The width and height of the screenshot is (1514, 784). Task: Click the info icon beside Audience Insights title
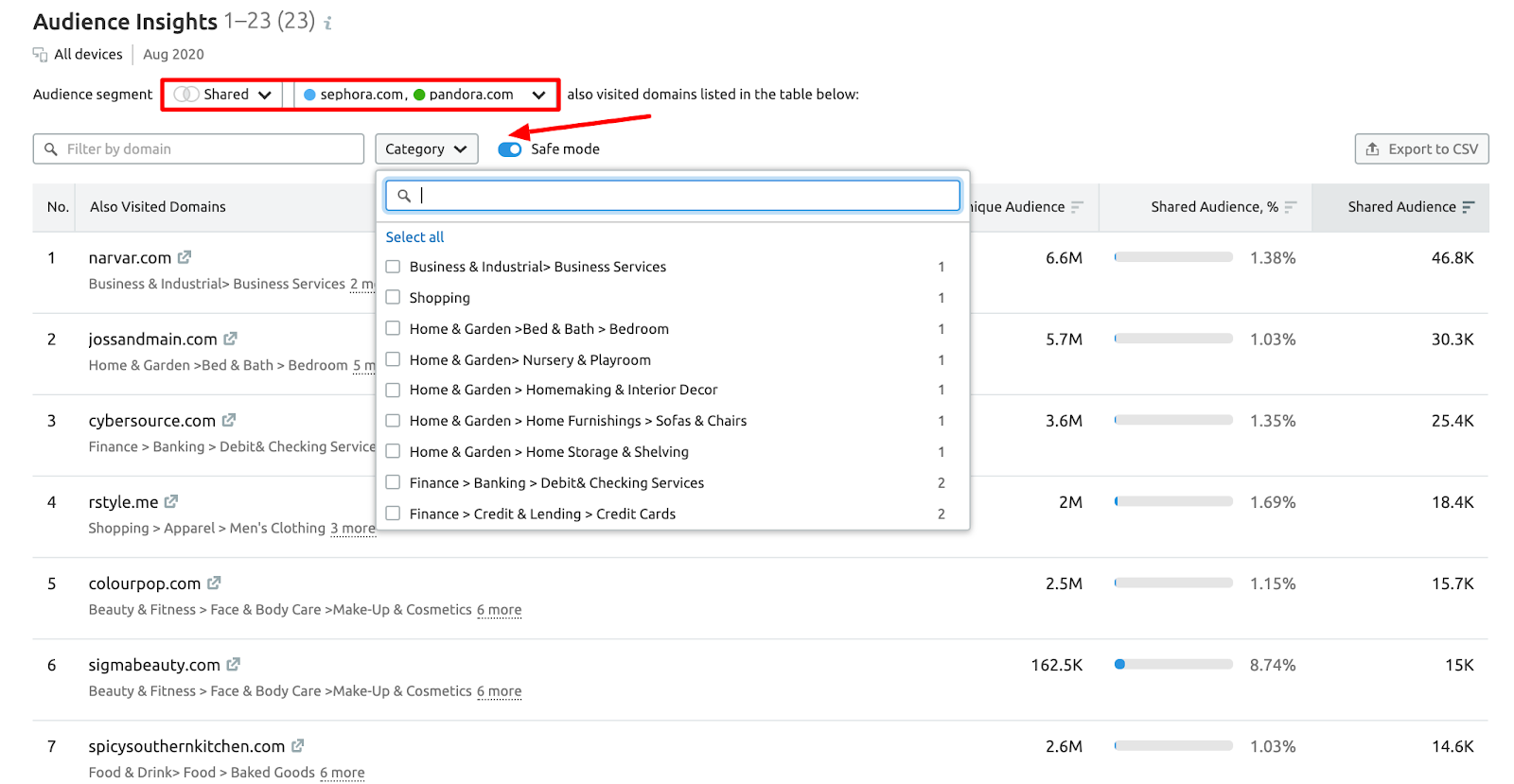(x=328, y=23)
